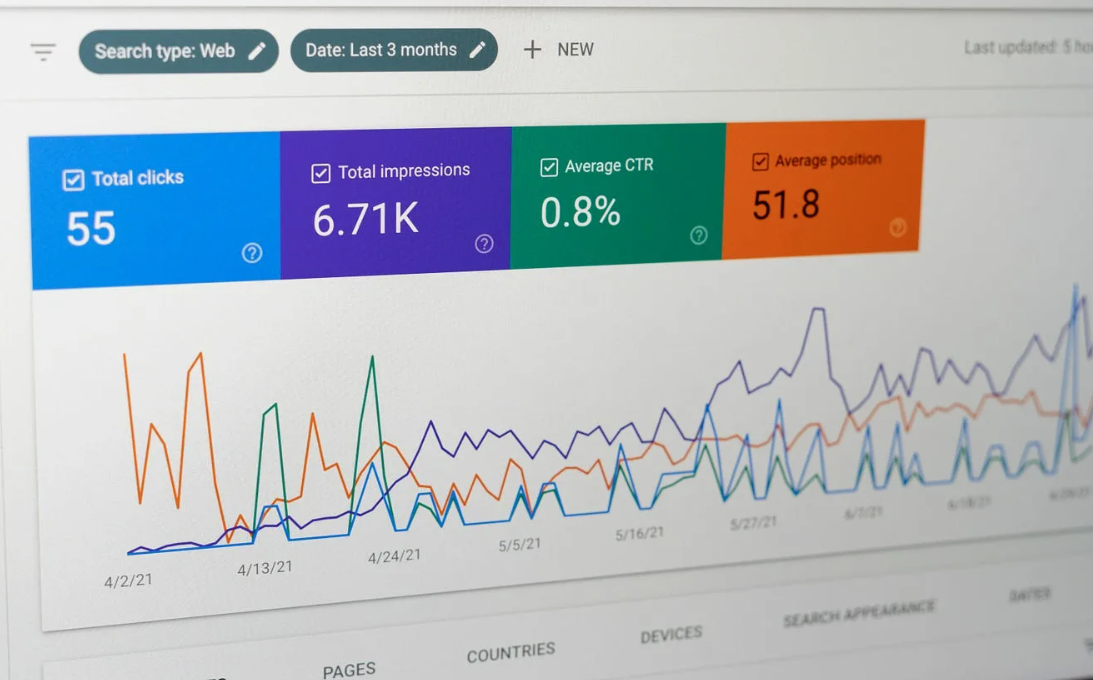Screen dimensions: 1093x680
Task: Open the COUNTRIES tab
Action: [x=510, y=653]
